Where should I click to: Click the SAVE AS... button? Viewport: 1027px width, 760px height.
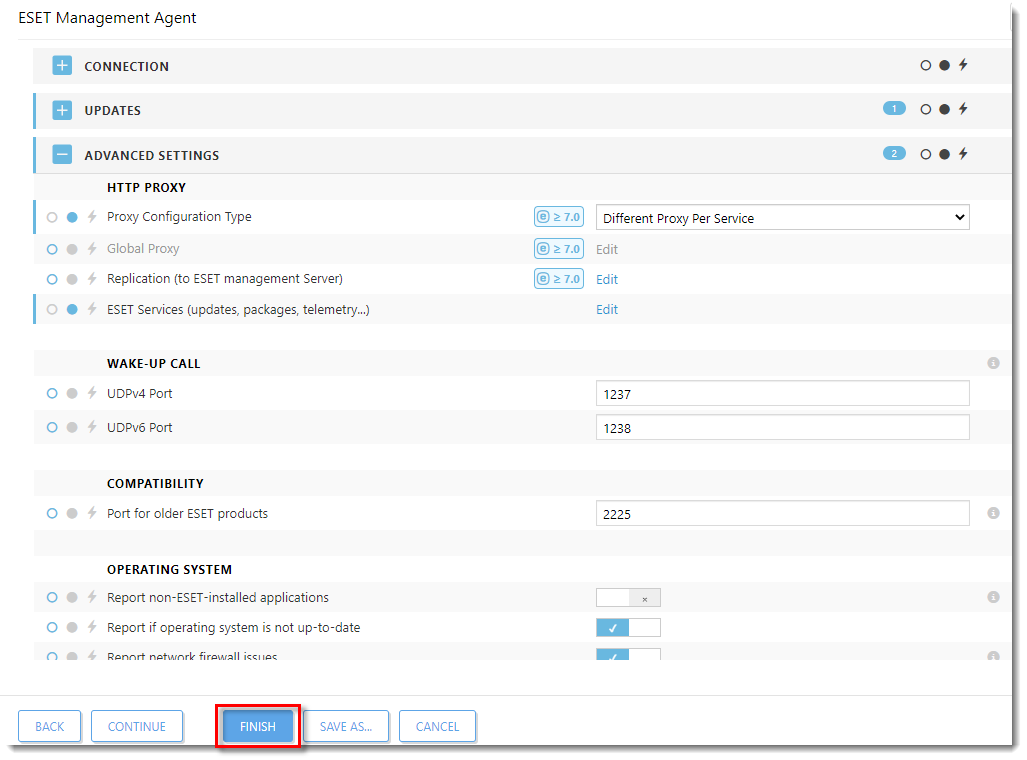pyautogui.click(x=346, y=727)
